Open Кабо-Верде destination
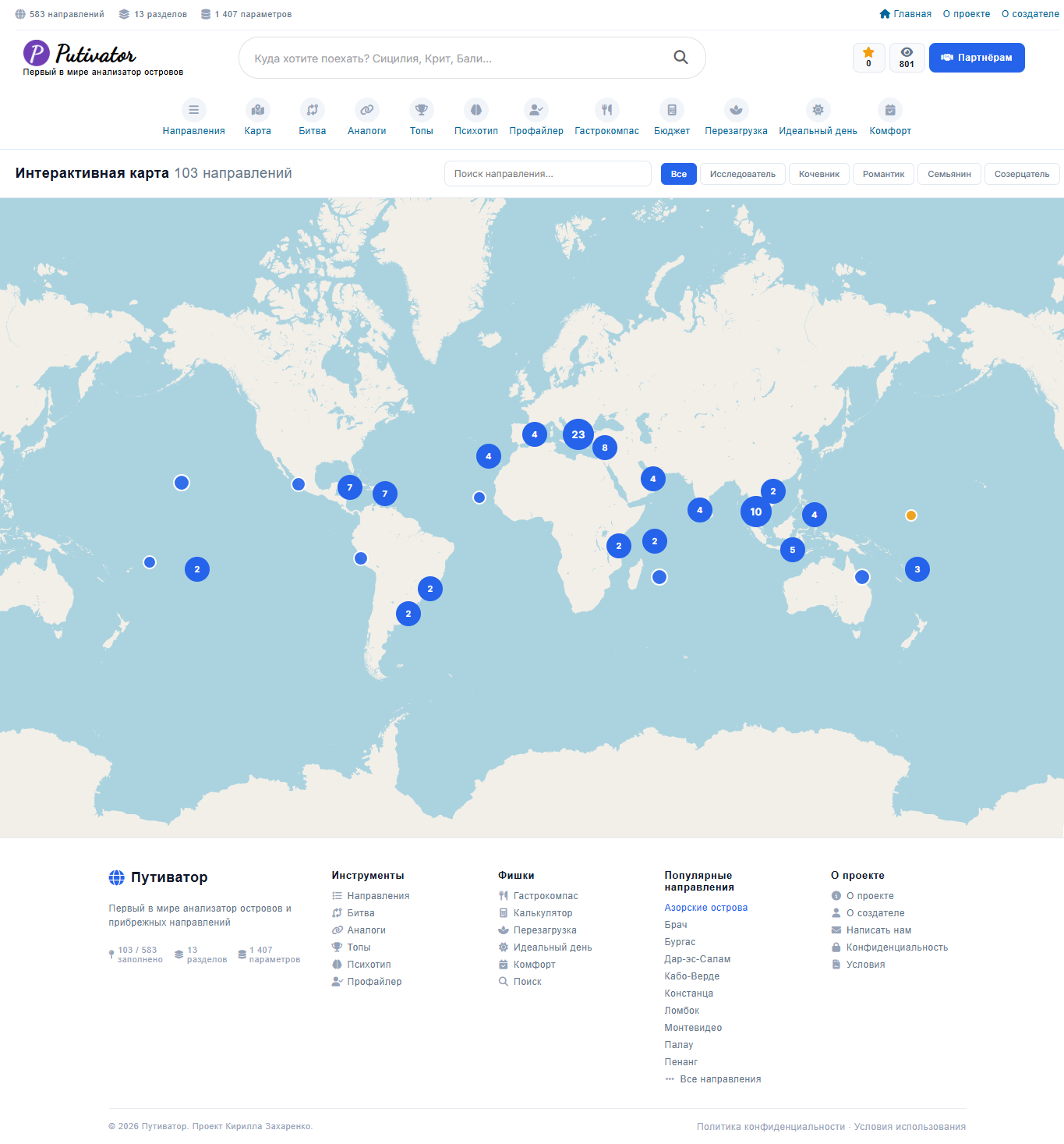The height and width of the screenshot is (1144, 1064). [692, 976]
